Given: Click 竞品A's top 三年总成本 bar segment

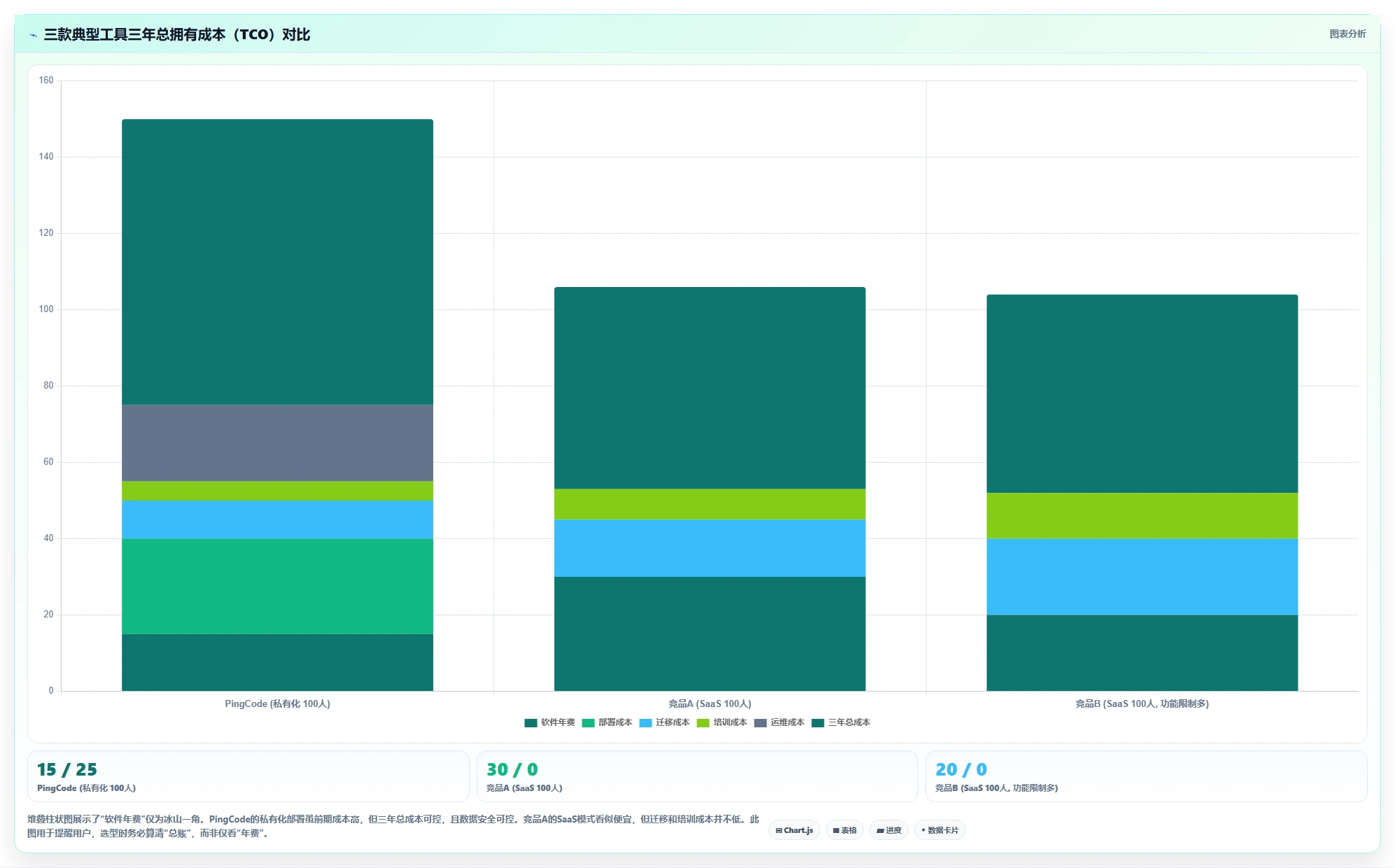Looking at the screenshot, I should (710, 388).
